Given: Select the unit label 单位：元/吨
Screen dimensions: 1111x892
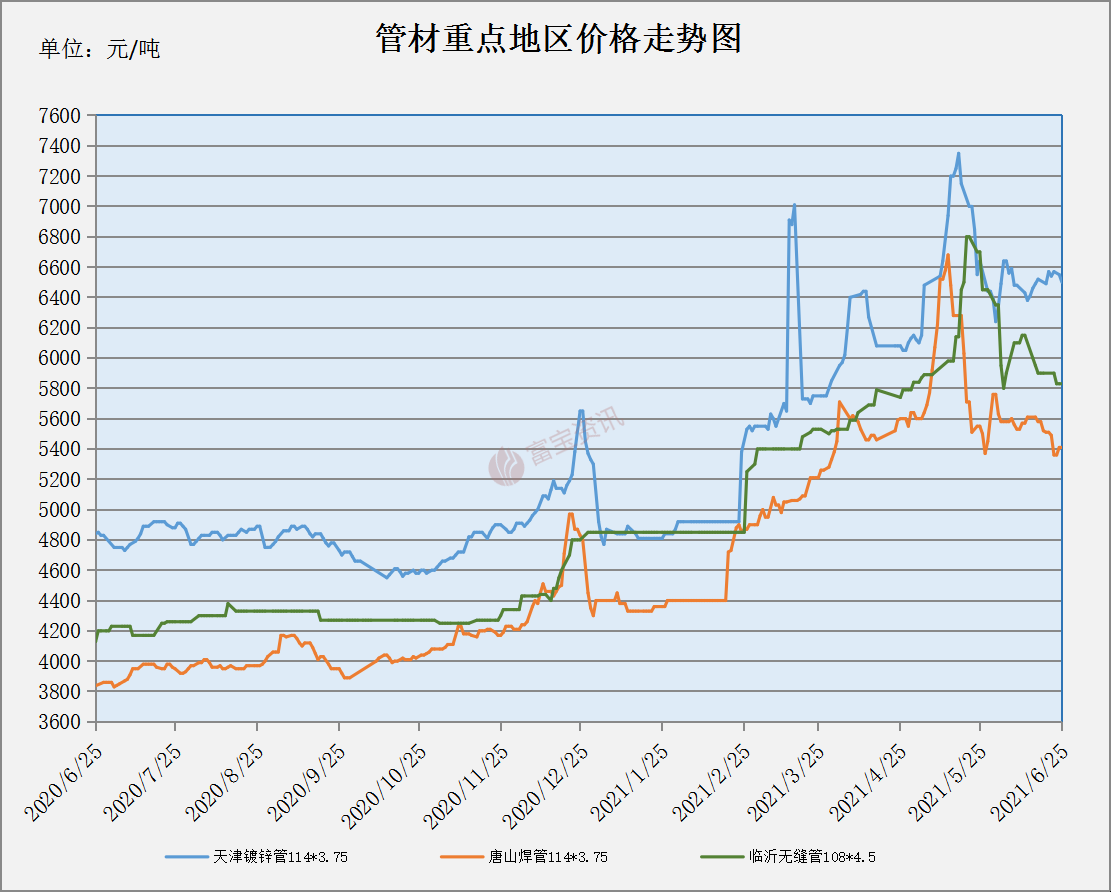Looking at the screenshot, I should (100, 49).
